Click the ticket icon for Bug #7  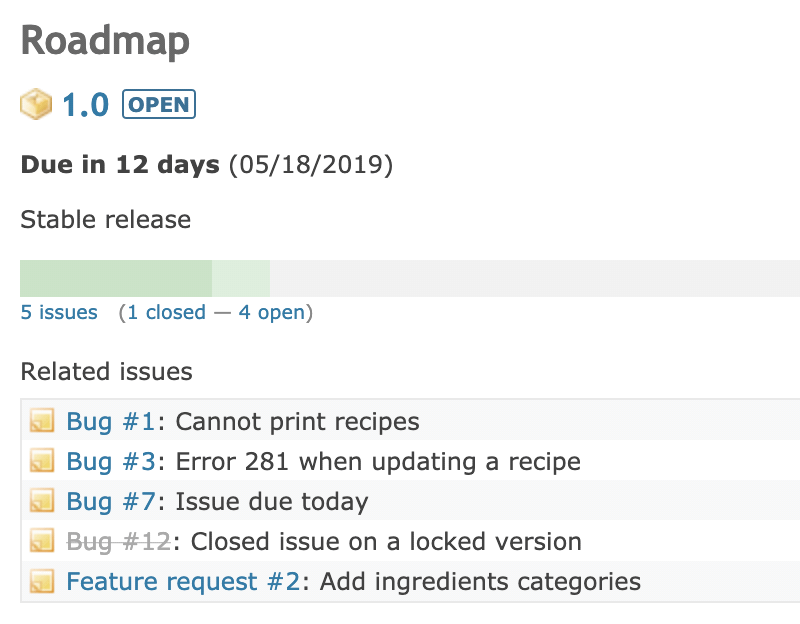(x=42, y=501)
